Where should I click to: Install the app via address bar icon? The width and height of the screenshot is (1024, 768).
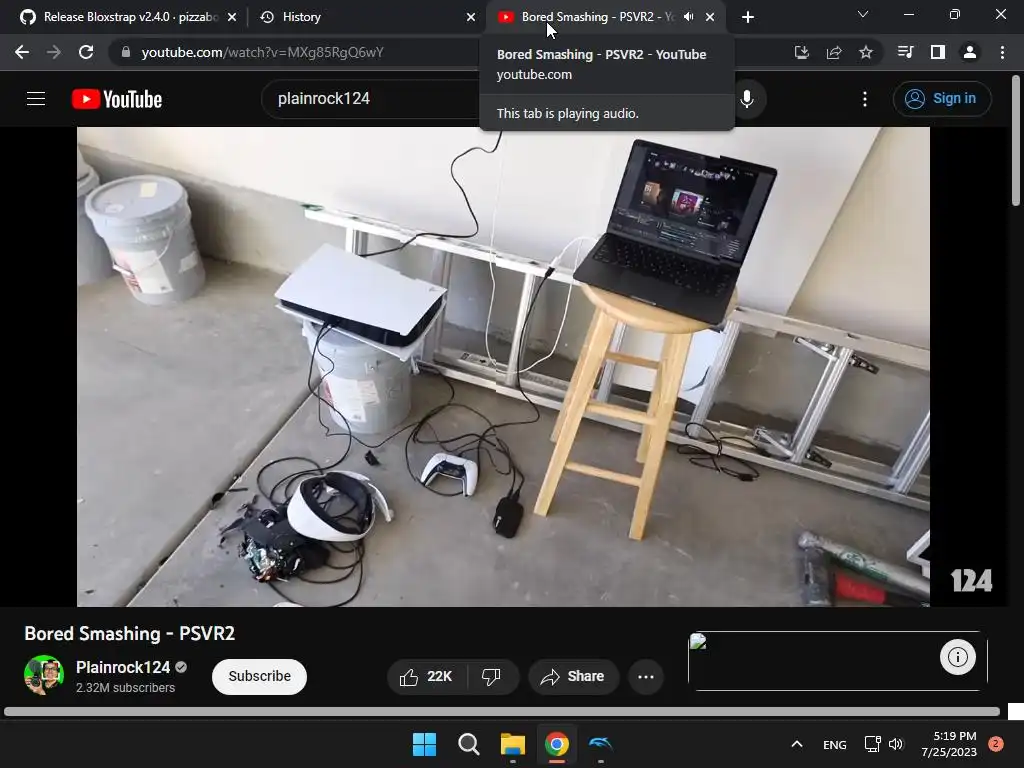click(x=801, y=52)
